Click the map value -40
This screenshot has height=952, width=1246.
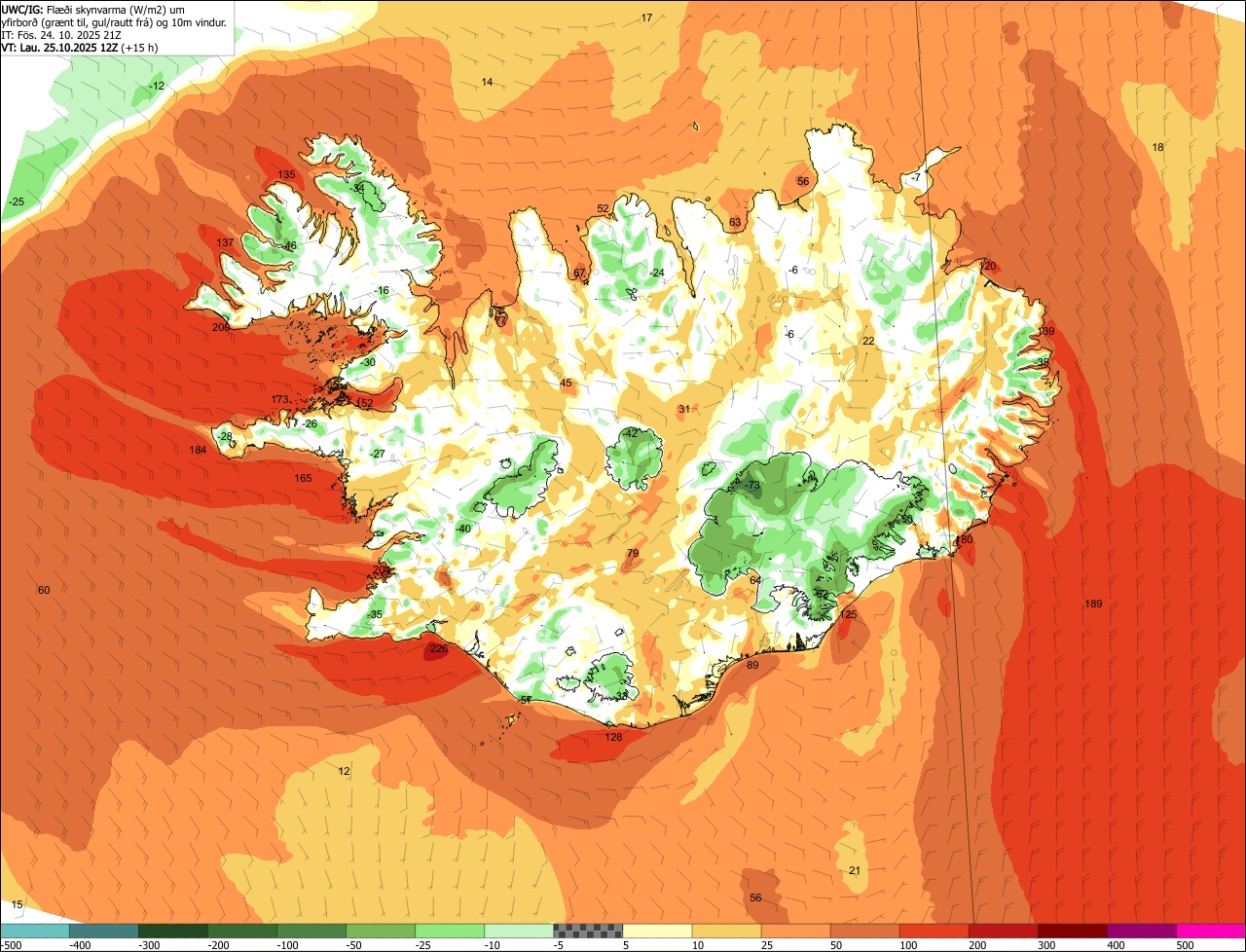point(463,529)
